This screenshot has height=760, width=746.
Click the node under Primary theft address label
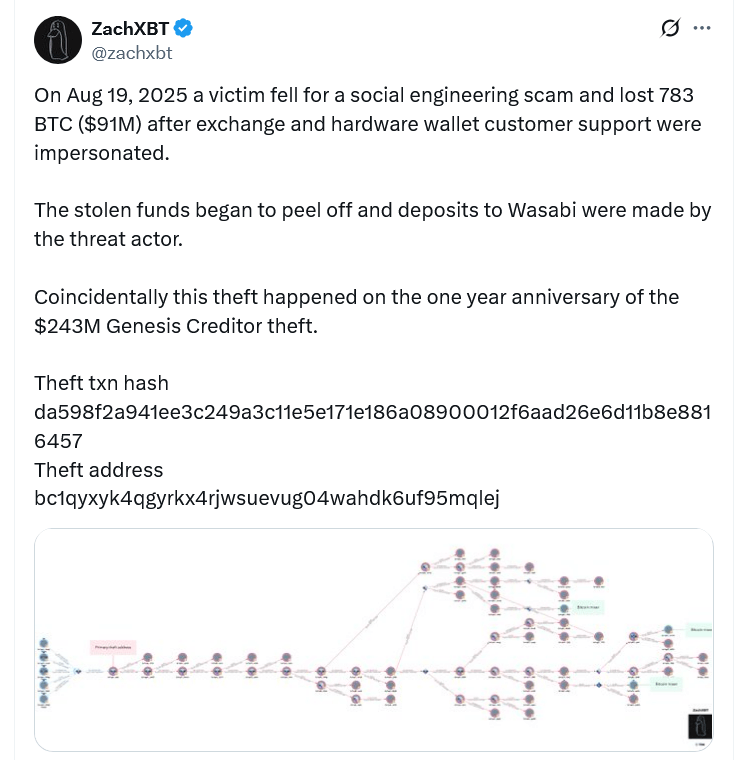coord(113,670)
